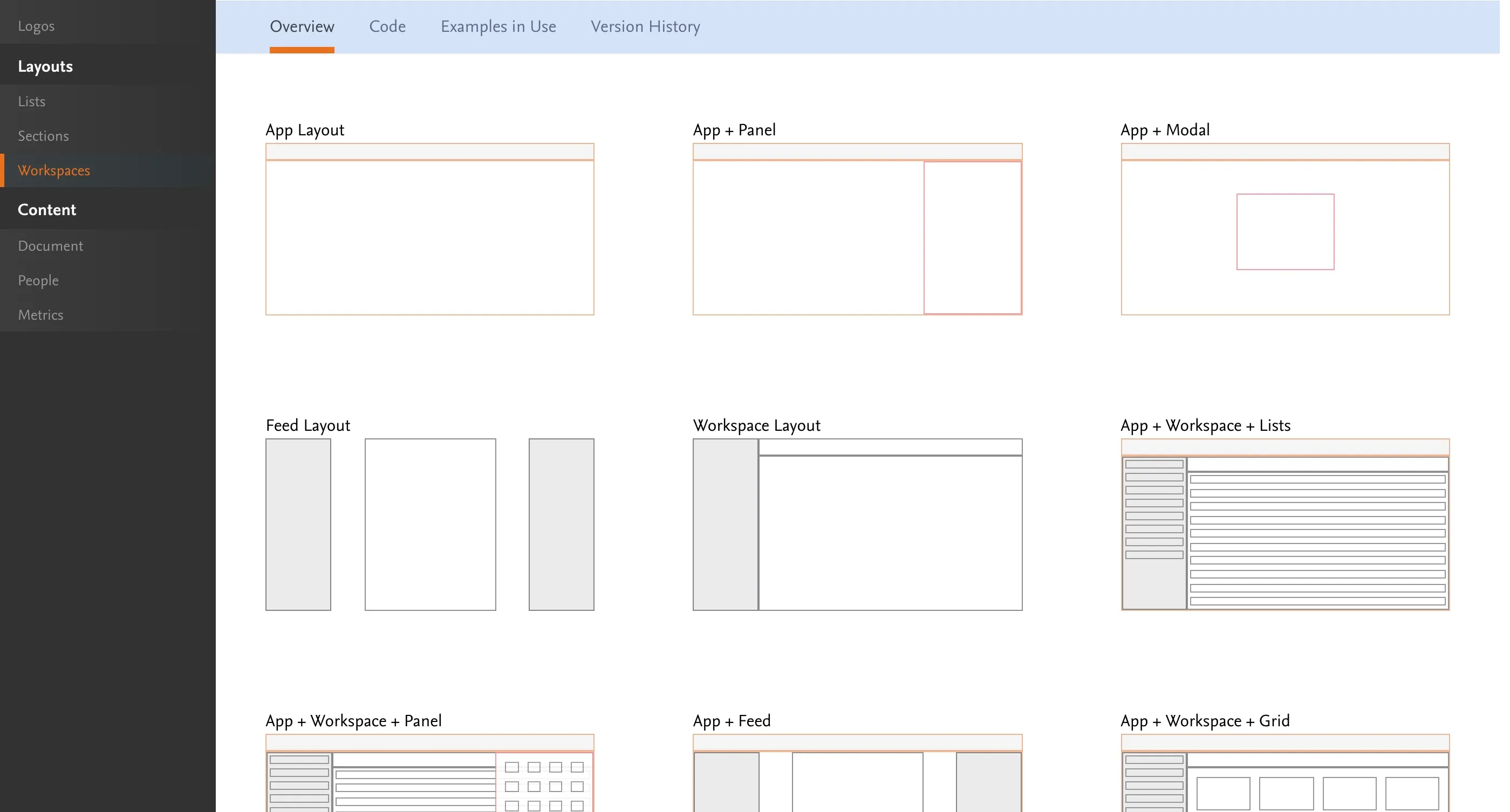The image size is (1510, 812).
Task: Open the App + Feed layout thumbnail
Action: pyautogui.click(x=858, y=773)
